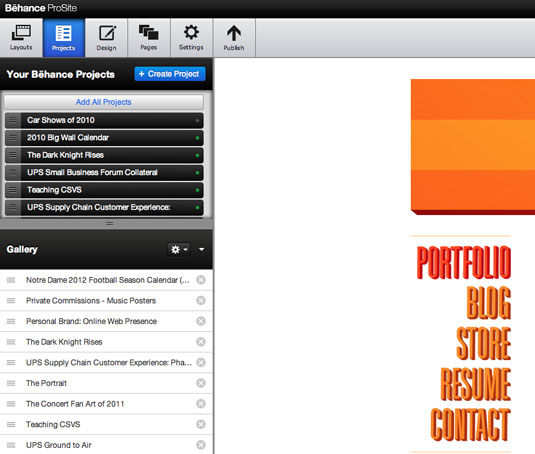Grab handle of gallery UPS Supply Chain Customer Experience: Pha... item
The height and width of the screenshot is (454, 535).
tap(11, 363)
